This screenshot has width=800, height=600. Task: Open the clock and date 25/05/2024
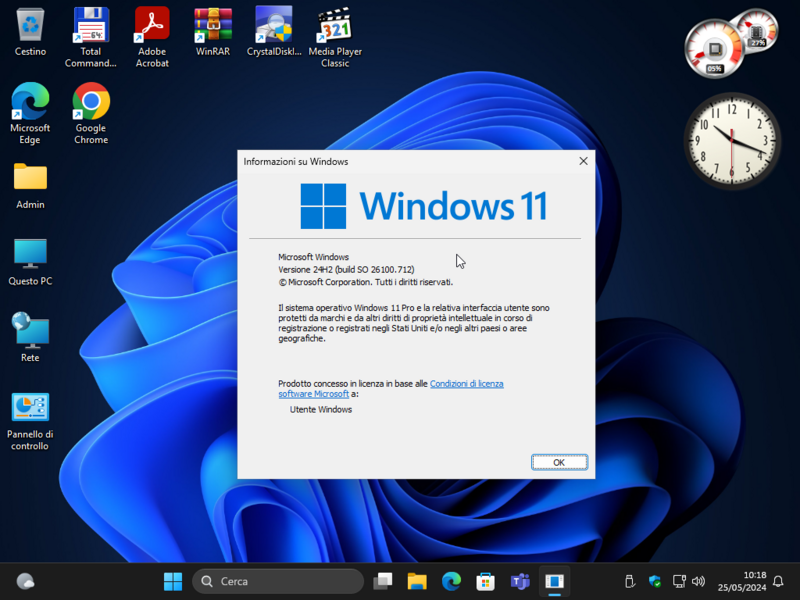(742, 581)
